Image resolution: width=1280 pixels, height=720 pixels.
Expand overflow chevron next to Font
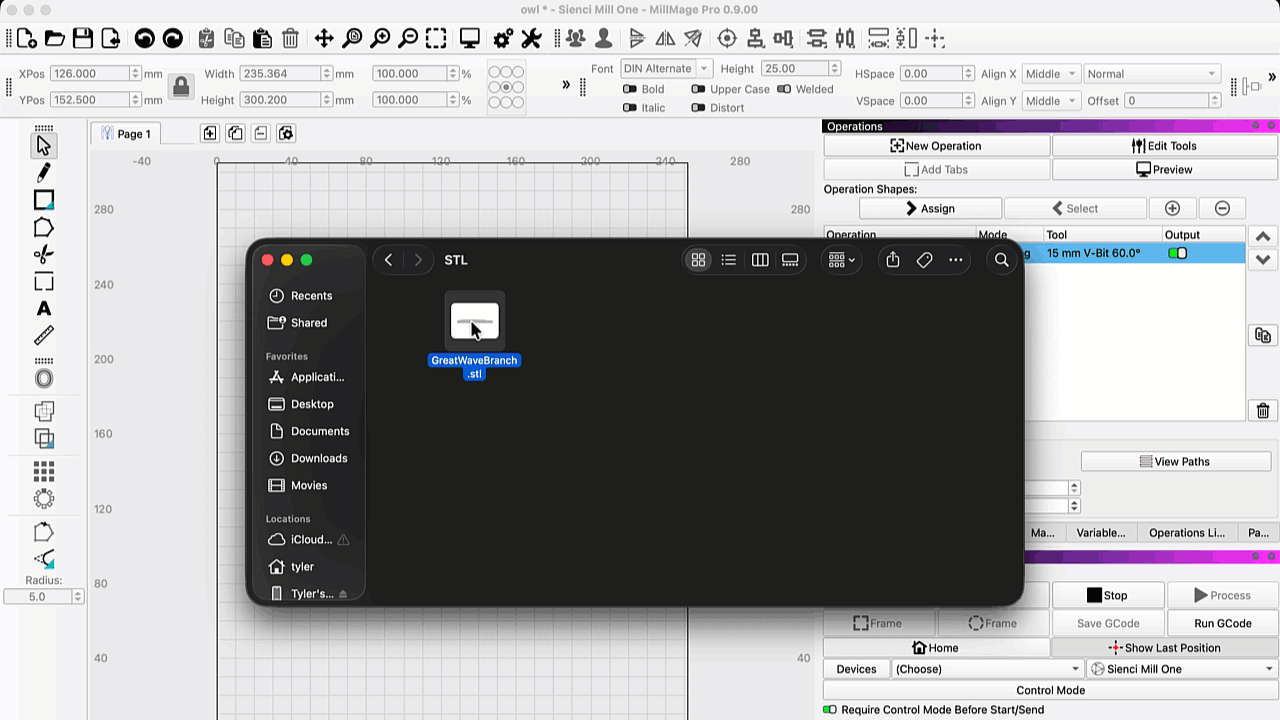pos(566,85)
